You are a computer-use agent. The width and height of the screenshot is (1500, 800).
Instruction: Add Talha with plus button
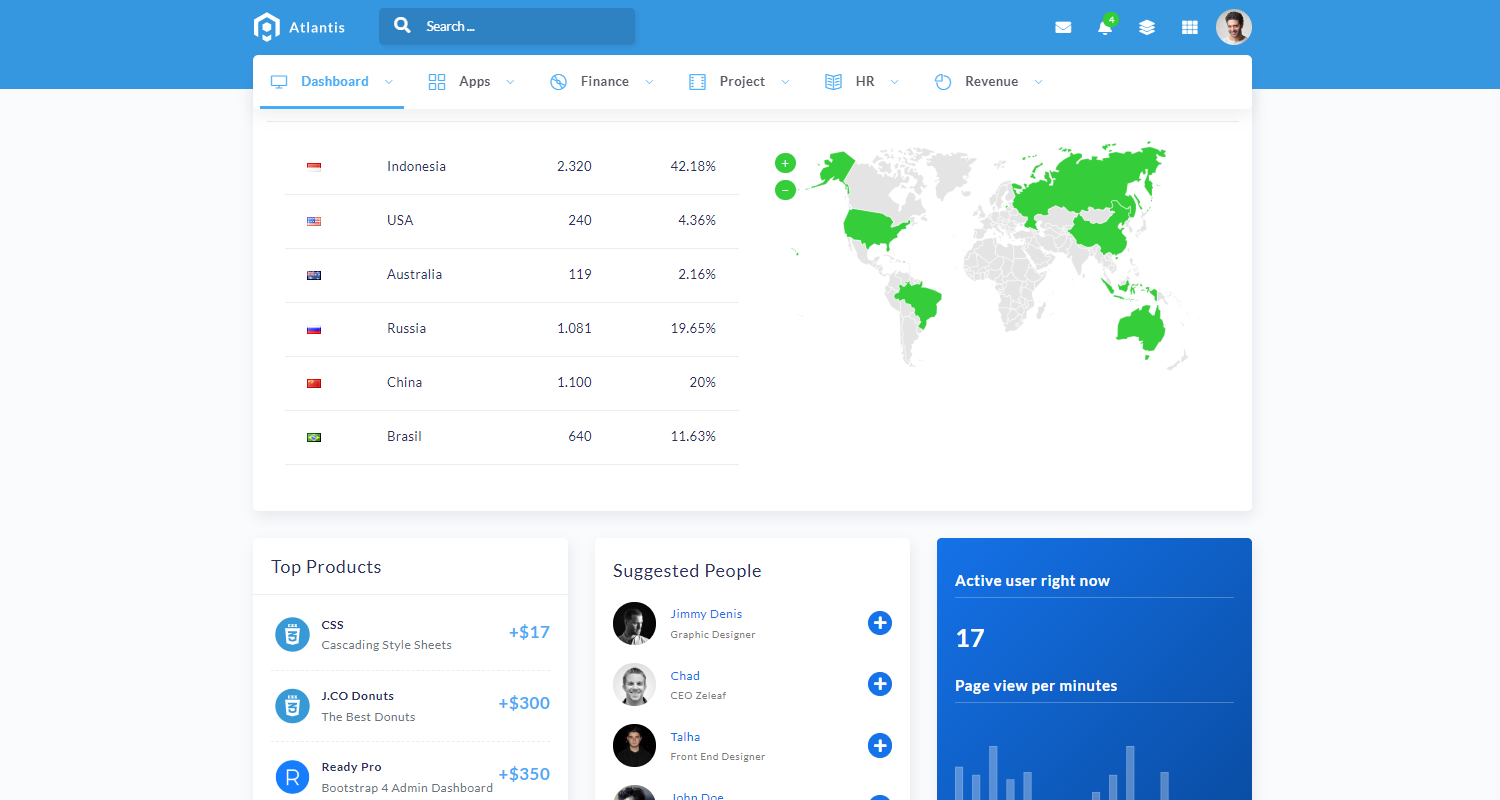point(880,745)
